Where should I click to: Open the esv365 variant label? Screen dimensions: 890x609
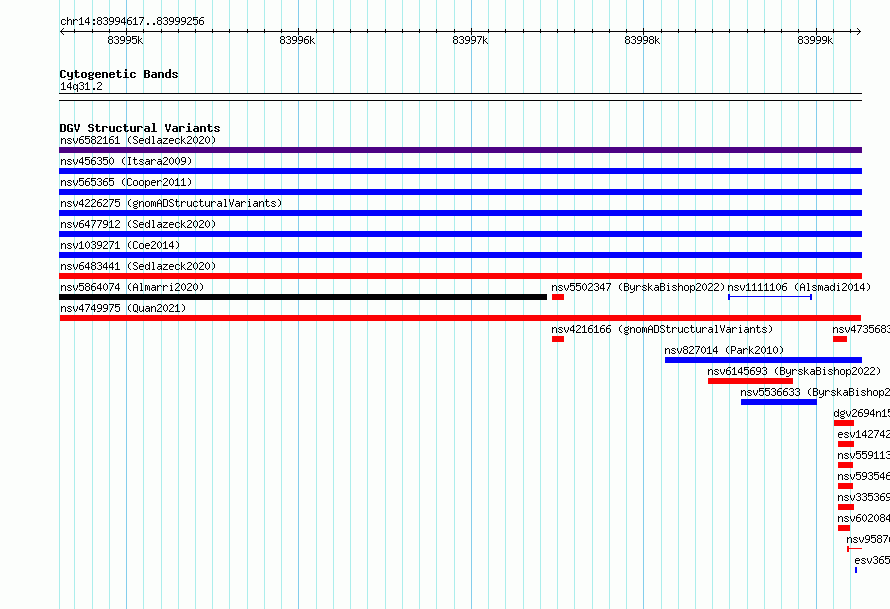click(x=872, y=560)
